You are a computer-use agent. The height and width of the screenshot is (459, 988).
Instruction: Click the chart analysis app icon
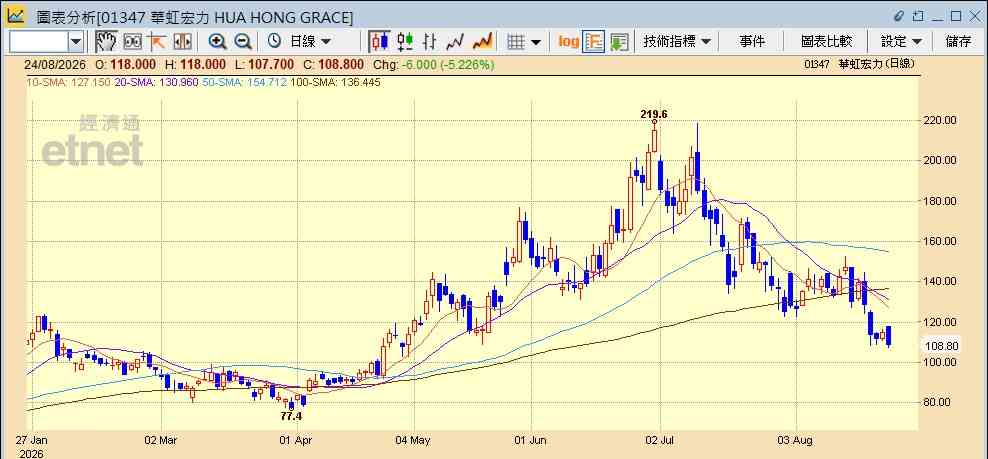pyautogui.click(x=16, y=15)
